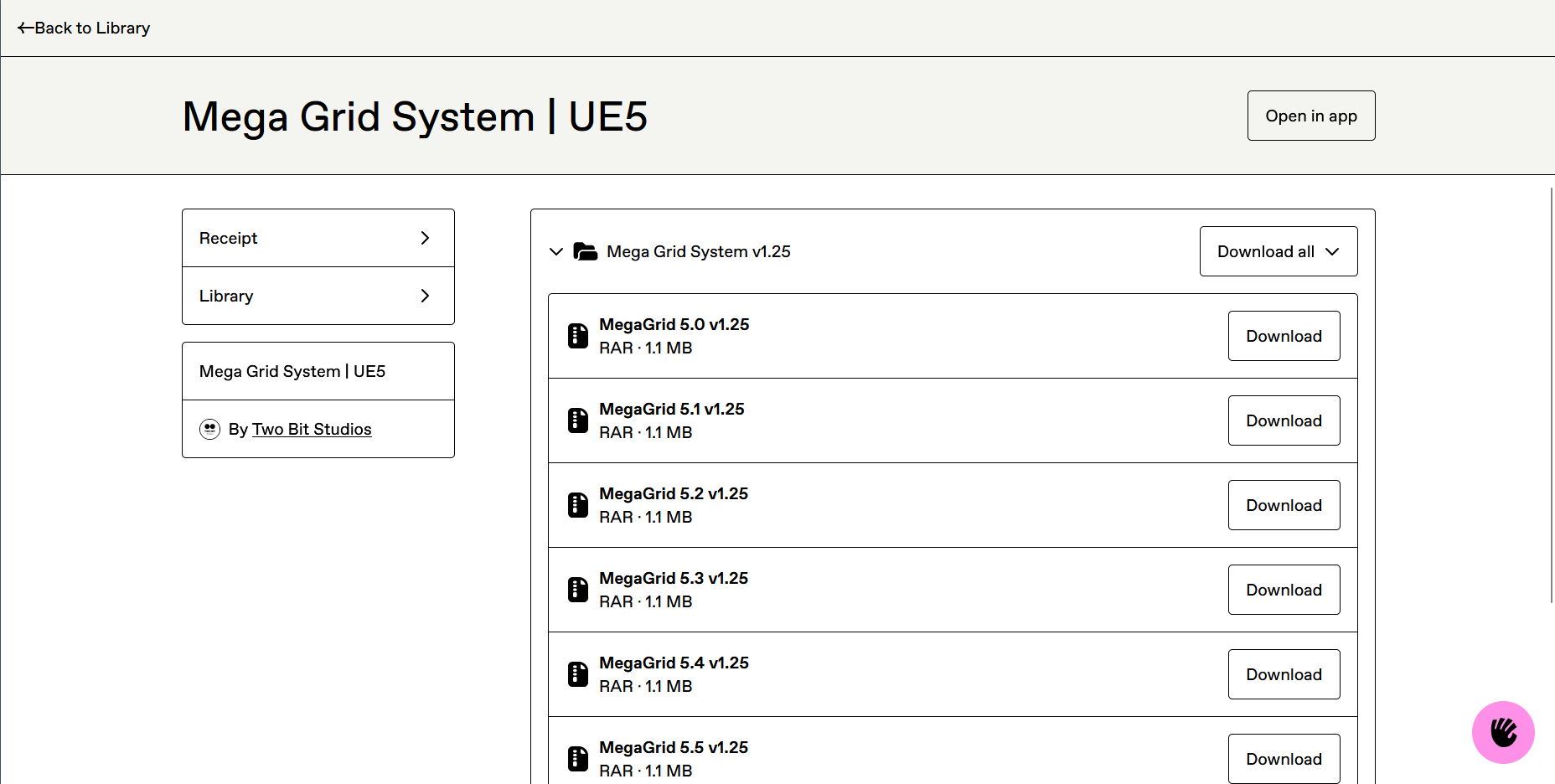Open the pink waving hand help widget

click(x=1503, y=732)
